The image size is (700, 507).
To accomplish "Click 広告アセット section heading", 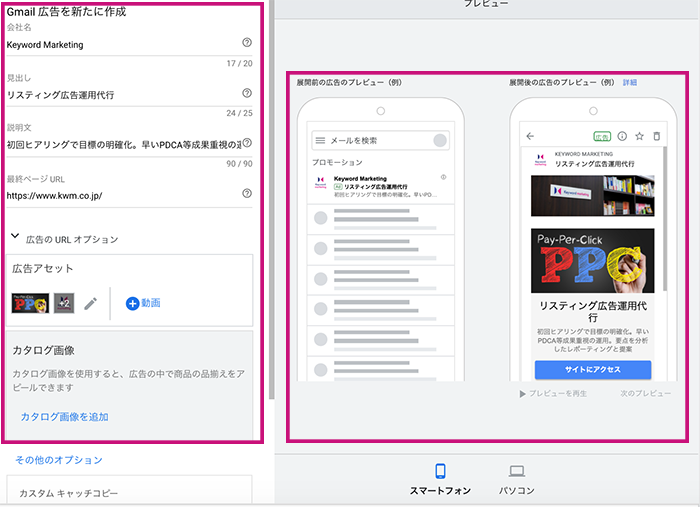I will (42, 269).
